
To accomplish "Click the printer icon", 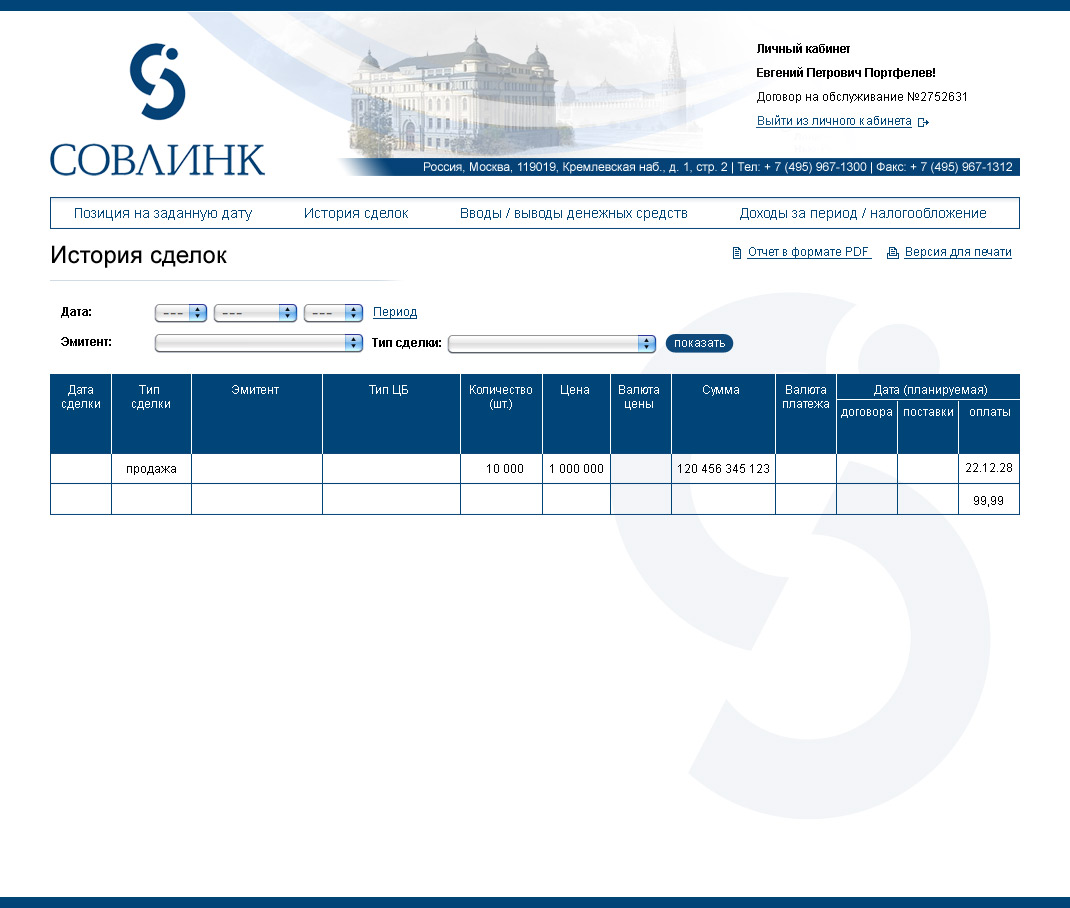I will [893, 253].
